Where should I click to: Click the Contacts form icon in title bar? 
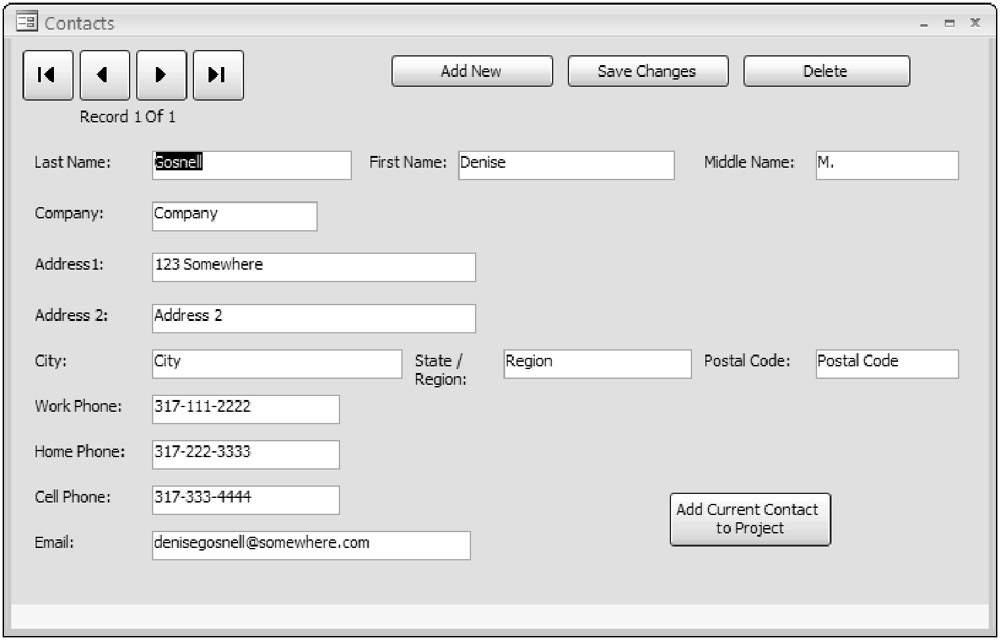point(27,22)
